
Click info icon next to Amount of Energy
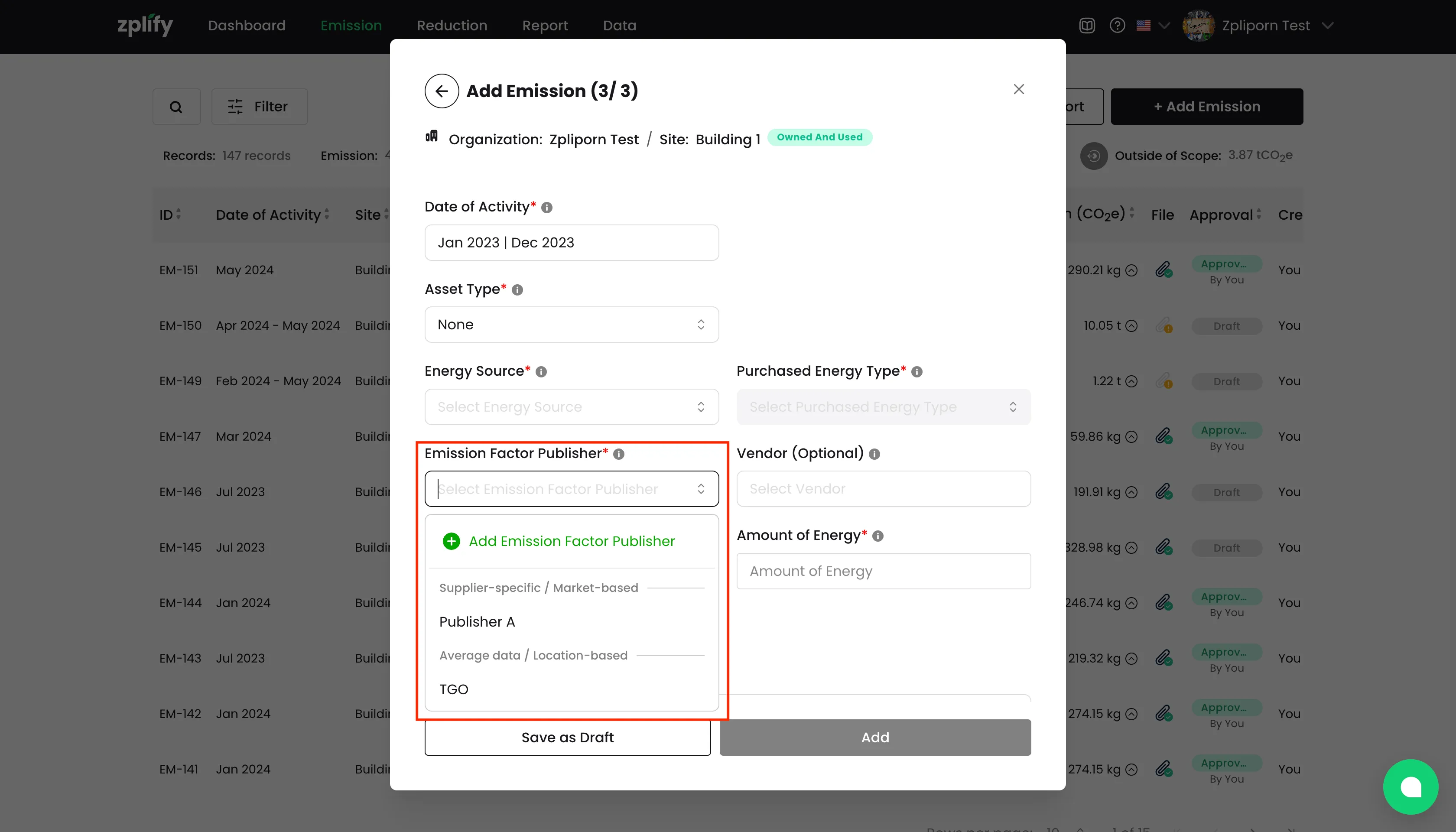pos(877,536)
